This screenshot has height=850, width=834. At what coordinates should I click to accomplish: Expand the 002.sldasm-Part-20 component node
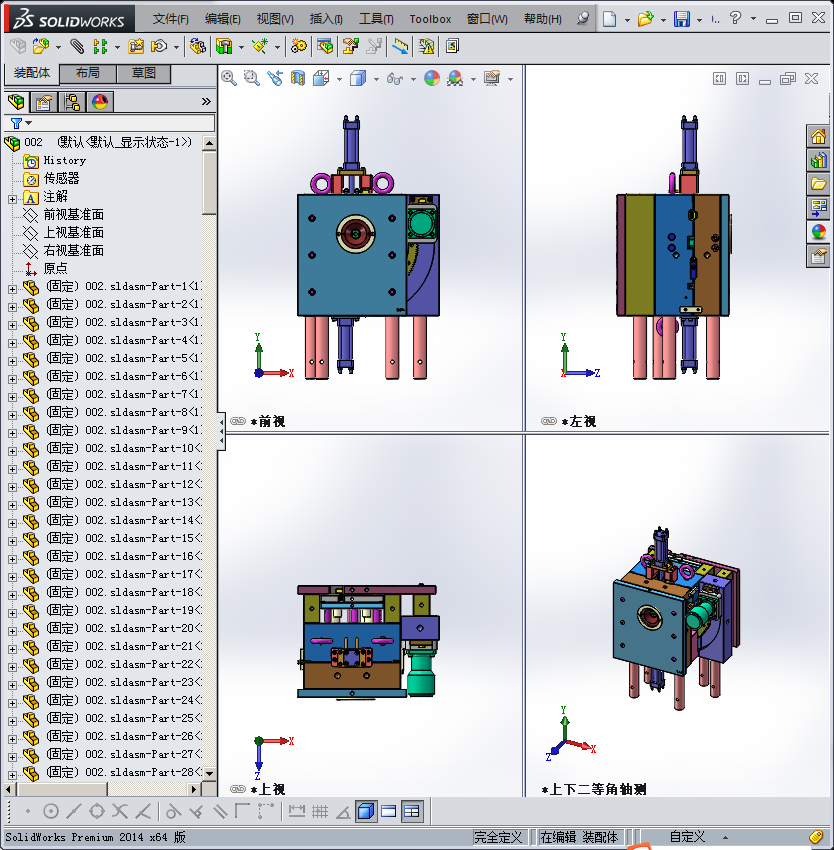12,631
